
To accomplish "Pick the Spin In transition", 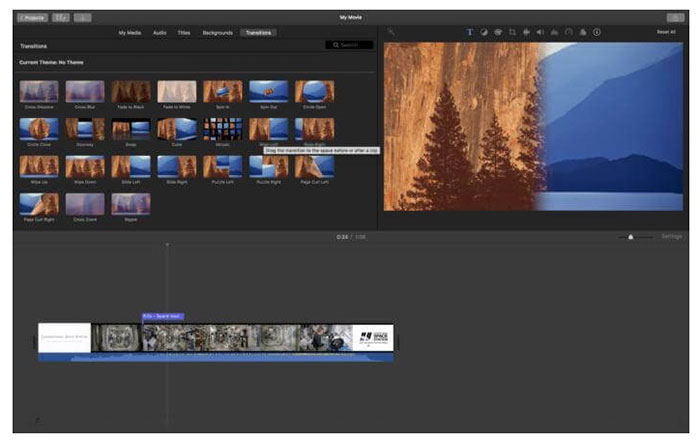I will coord(223,92).
